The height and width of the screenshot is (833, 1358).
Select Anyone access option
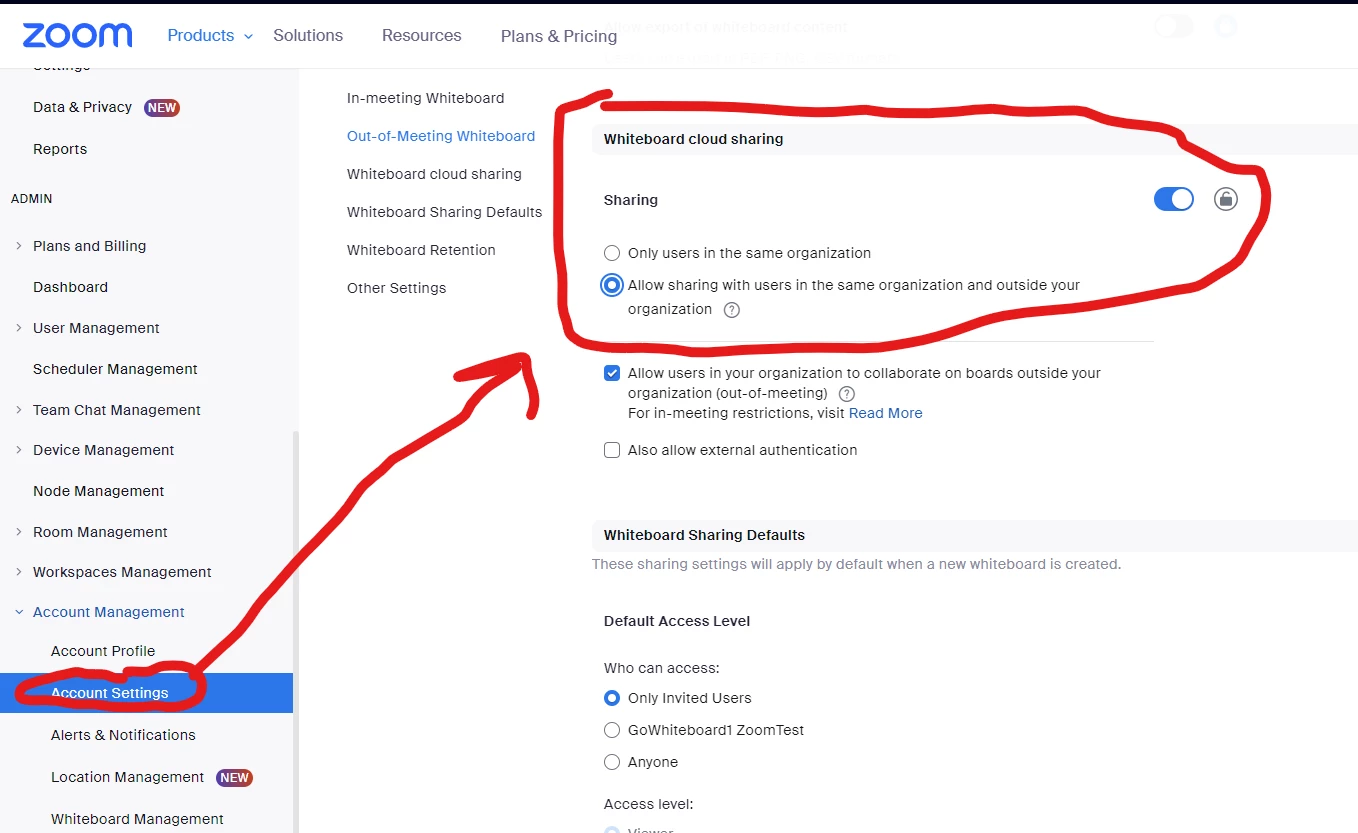612,762
